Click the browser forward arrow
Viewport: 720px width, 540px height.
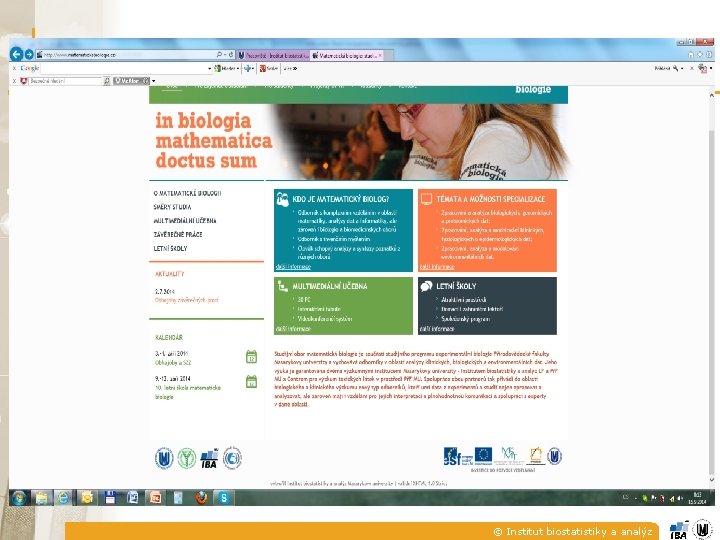pos(29,55)
